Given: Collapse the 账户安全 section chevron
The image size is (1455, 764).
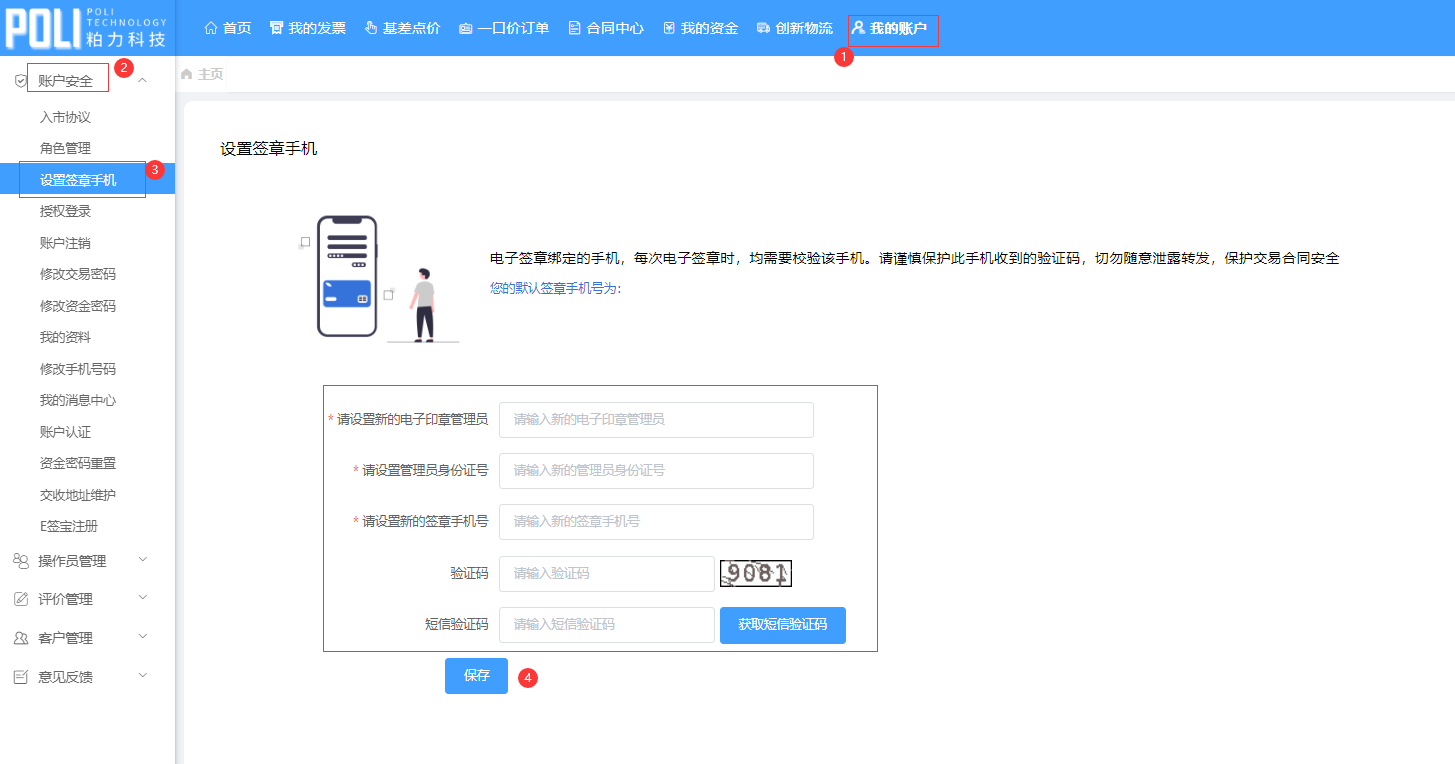Looking at the screenshot, I should (142, 80).
